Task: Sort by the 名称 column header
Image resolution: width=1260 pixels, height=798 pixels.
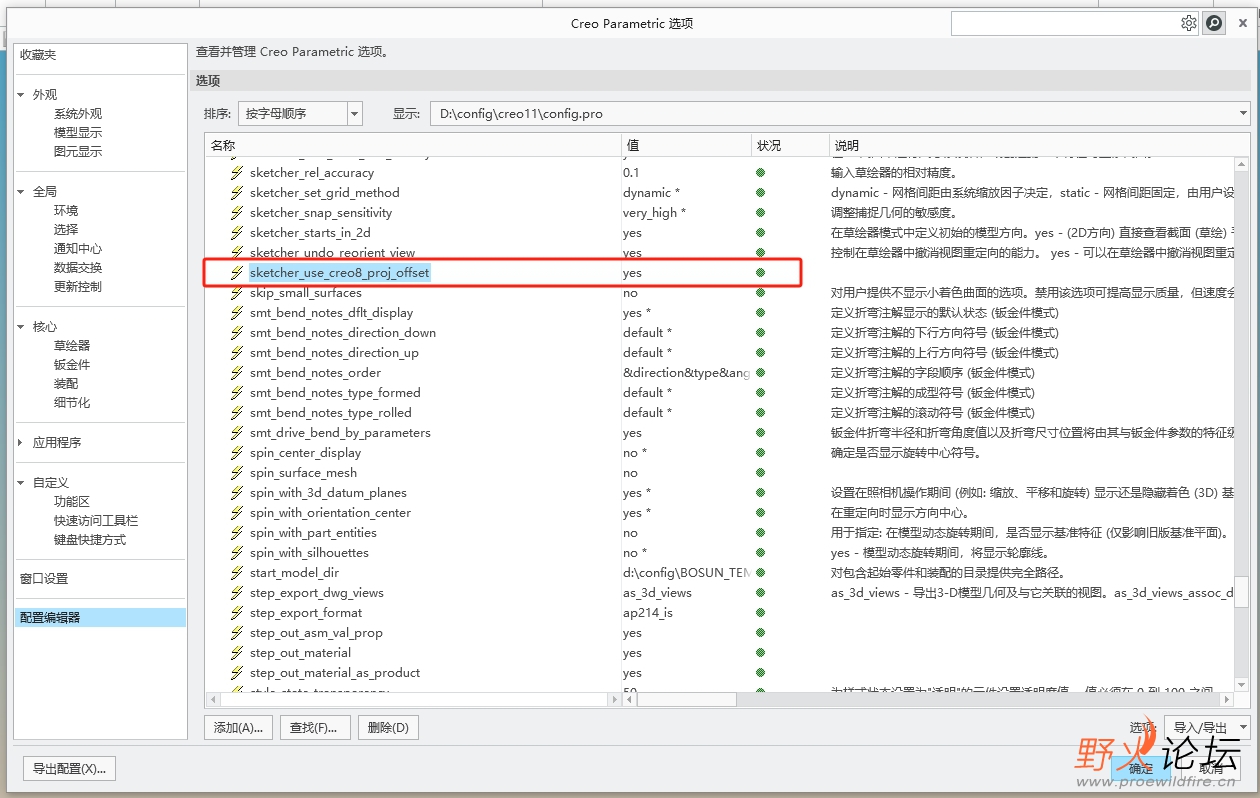Action: click(x=413, y=146)
